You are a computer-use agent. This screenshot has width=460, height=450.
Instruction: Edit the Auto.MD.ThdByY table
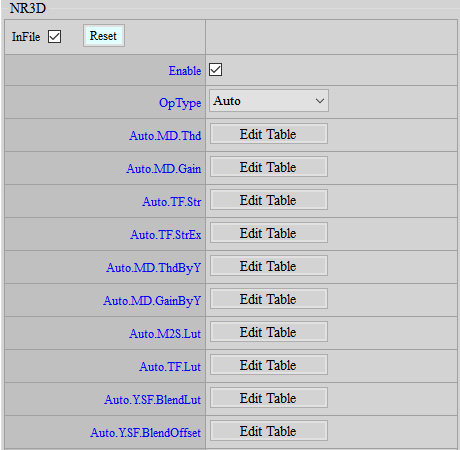click(x=269, y=266)
